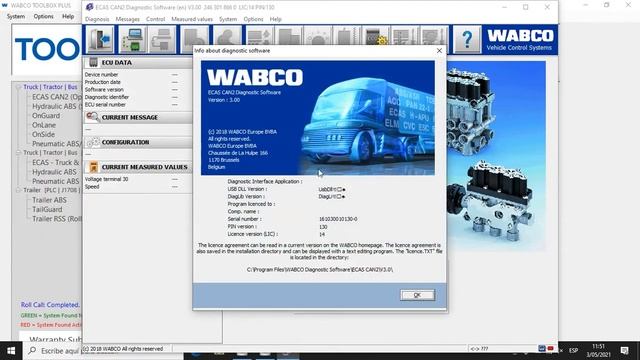Image resolution: width=640 pixels, height=360 pixels.
Task: Click the ESP language indicator in taskbar
Action: [x=573, y=350]
